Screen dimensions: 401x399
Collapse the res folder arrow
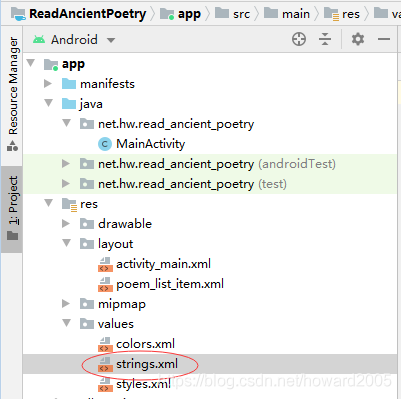tap(49, 203)
